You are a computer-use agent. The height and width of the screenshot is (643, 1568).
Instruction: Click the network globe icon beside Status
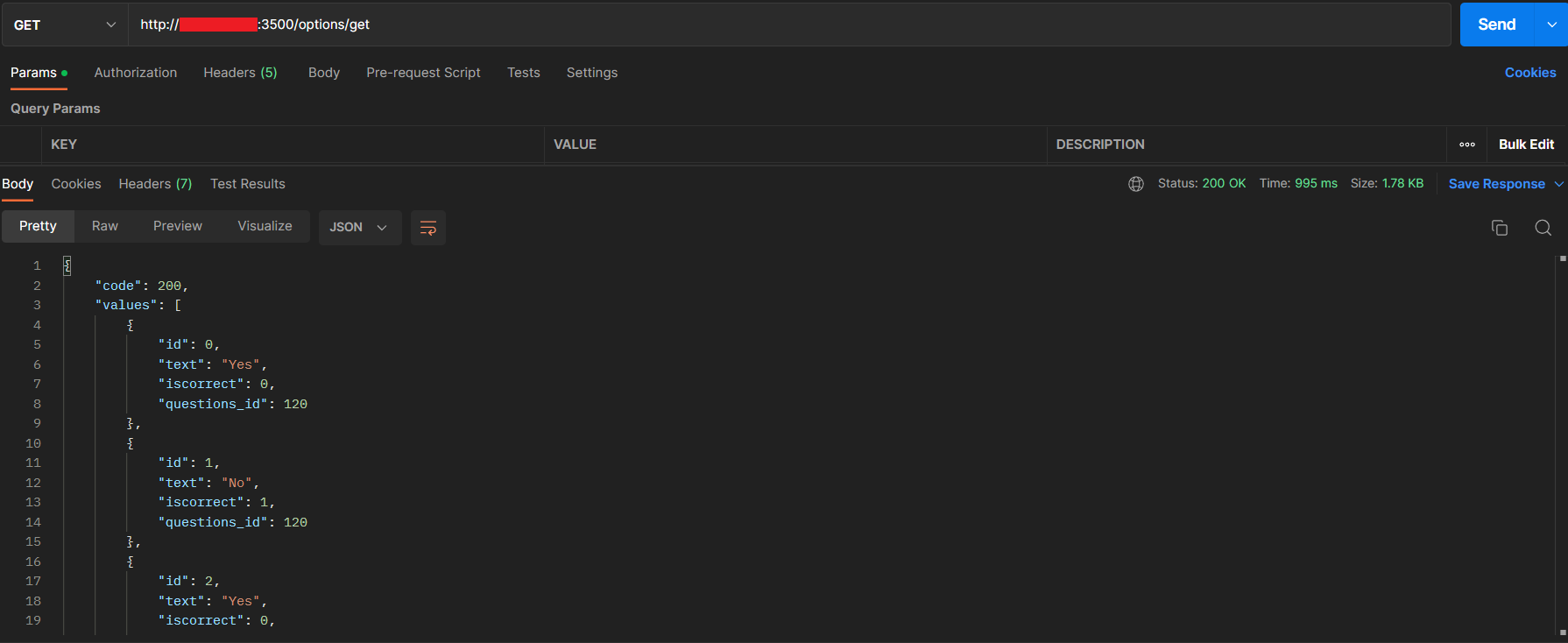(1136, 184)
